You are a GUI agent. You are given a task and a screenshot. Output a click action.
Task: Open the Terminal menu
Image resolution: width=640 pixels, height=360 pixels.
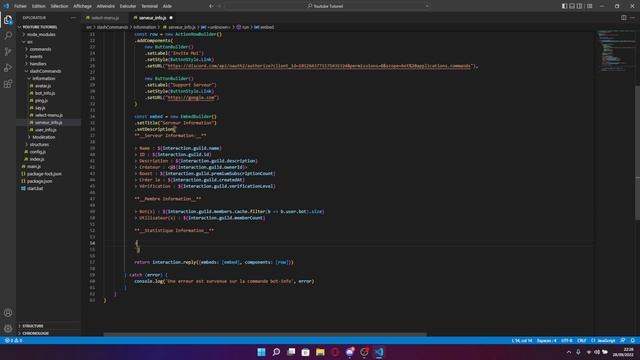(x=149, y=6)
